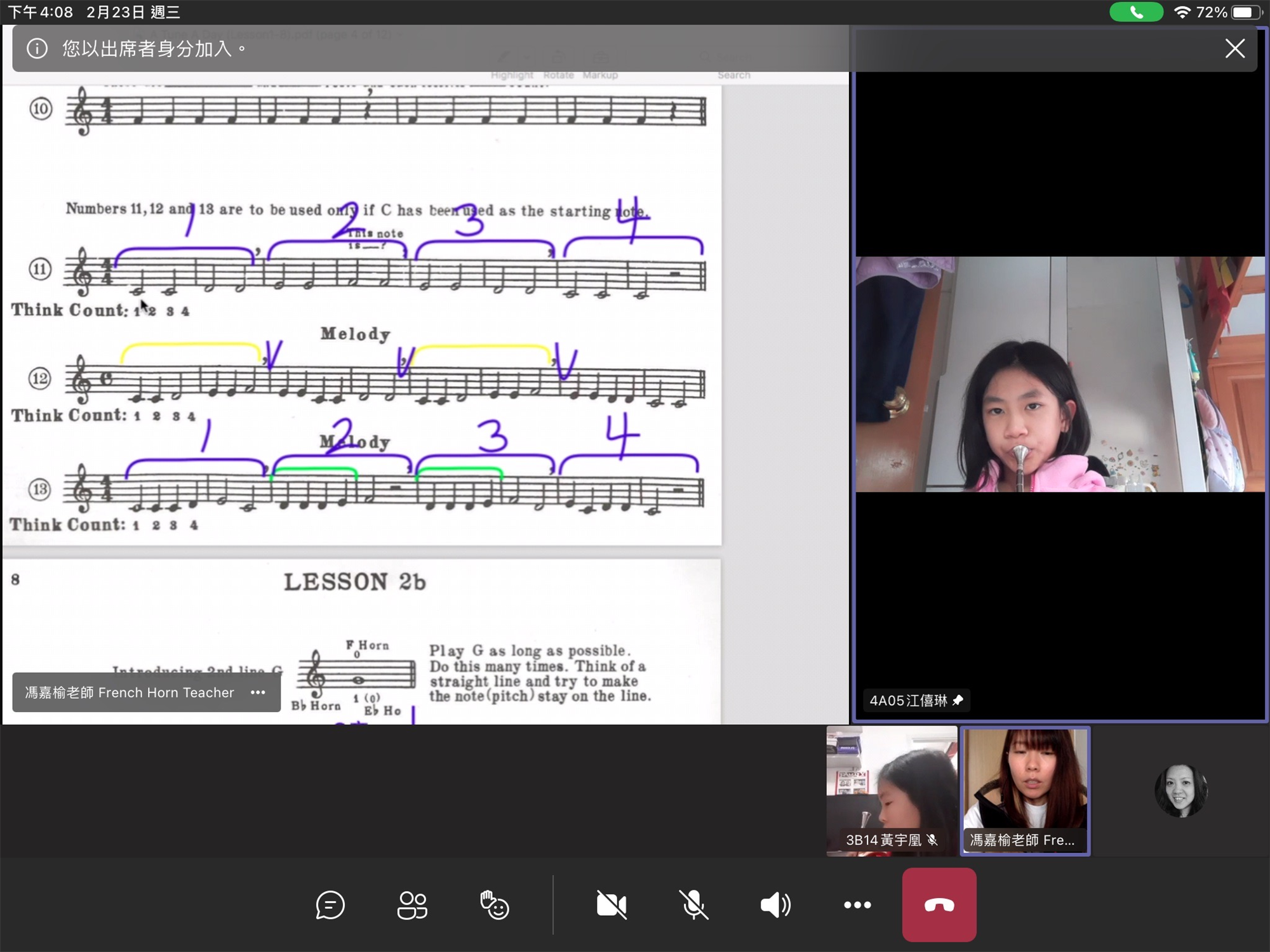Click the pinned 4A05江僖琳 video feed

click(x=1059, y=374)
